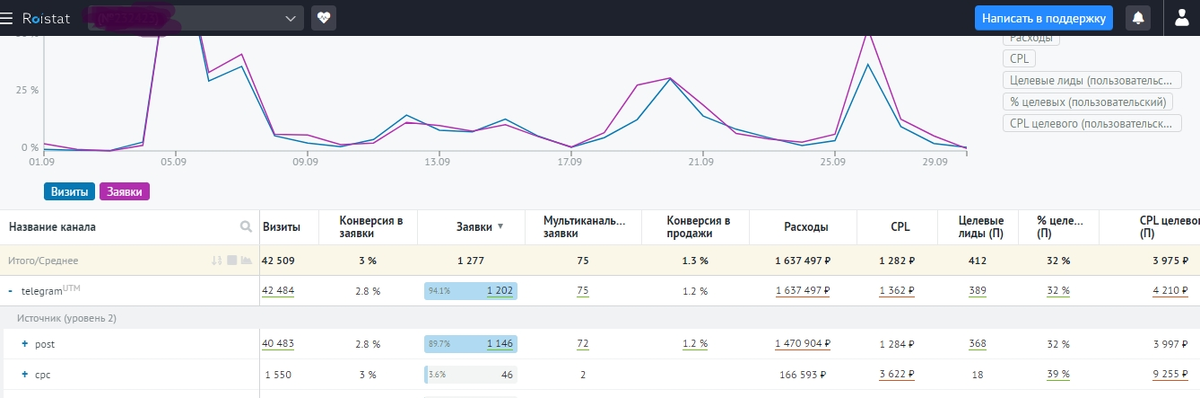The width and height of the screenshot is (1200, 398).
Task: Toggle the Визиты chart series
Action: point(69,191)
